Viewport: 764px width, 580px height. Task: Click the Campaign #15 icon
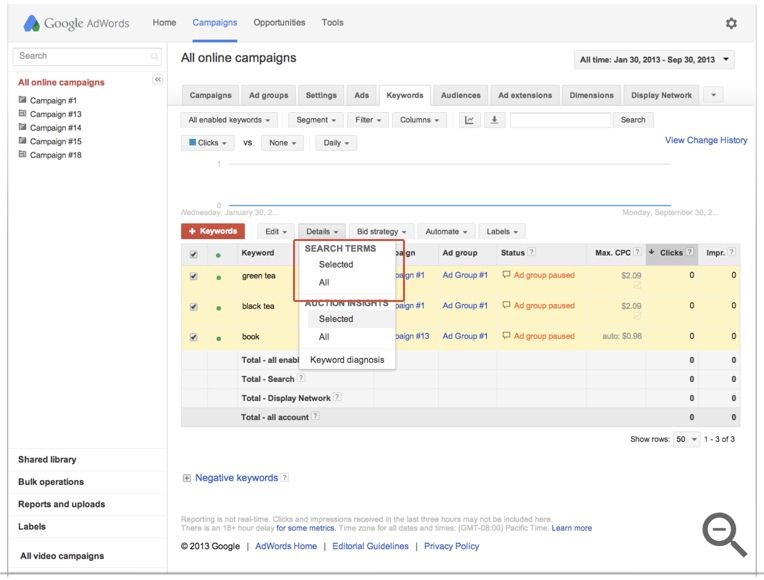point(22,141)
